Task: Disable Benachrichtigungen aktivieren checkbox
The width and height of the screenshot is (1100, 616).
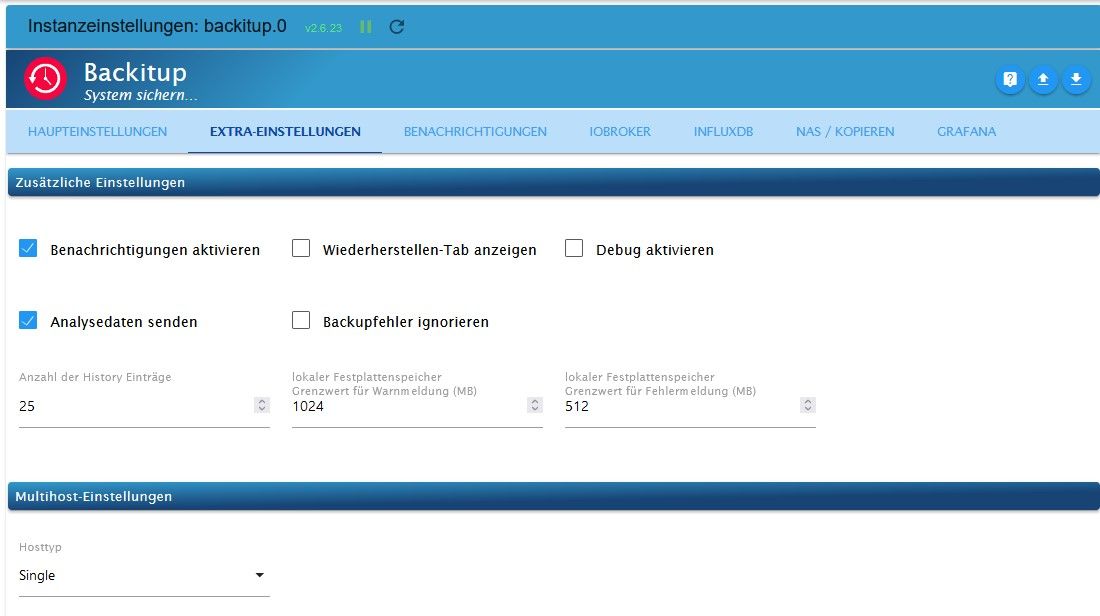Action: pos(28,248)
